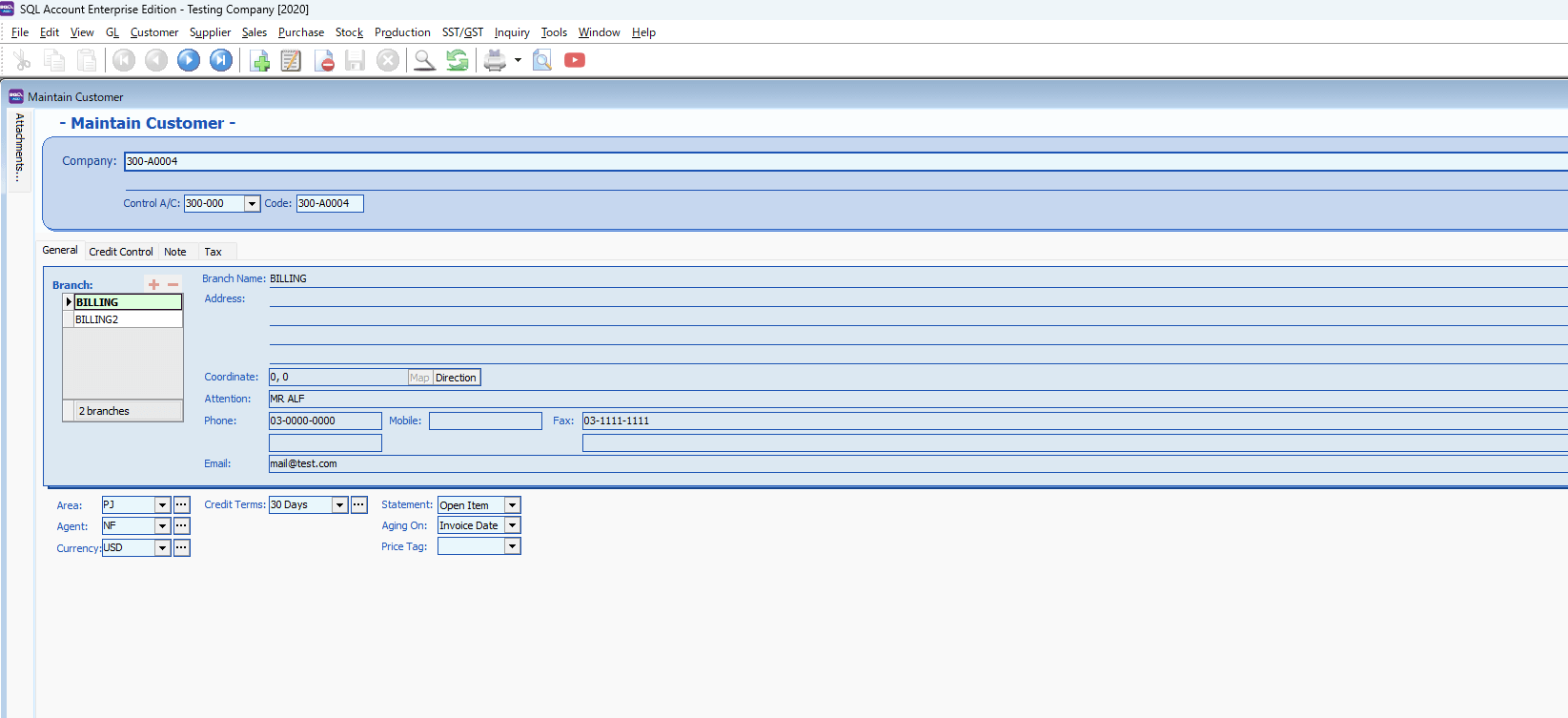Viewport: 1568px width, 718px height.
Task: Click the Email field with mail@test.com
Action: point(918,463)
